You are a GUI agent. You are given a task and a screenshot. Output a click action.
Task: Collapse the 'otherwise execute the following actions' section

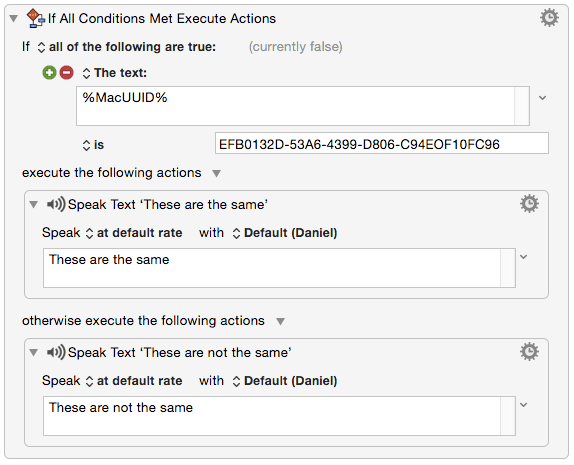280,321
